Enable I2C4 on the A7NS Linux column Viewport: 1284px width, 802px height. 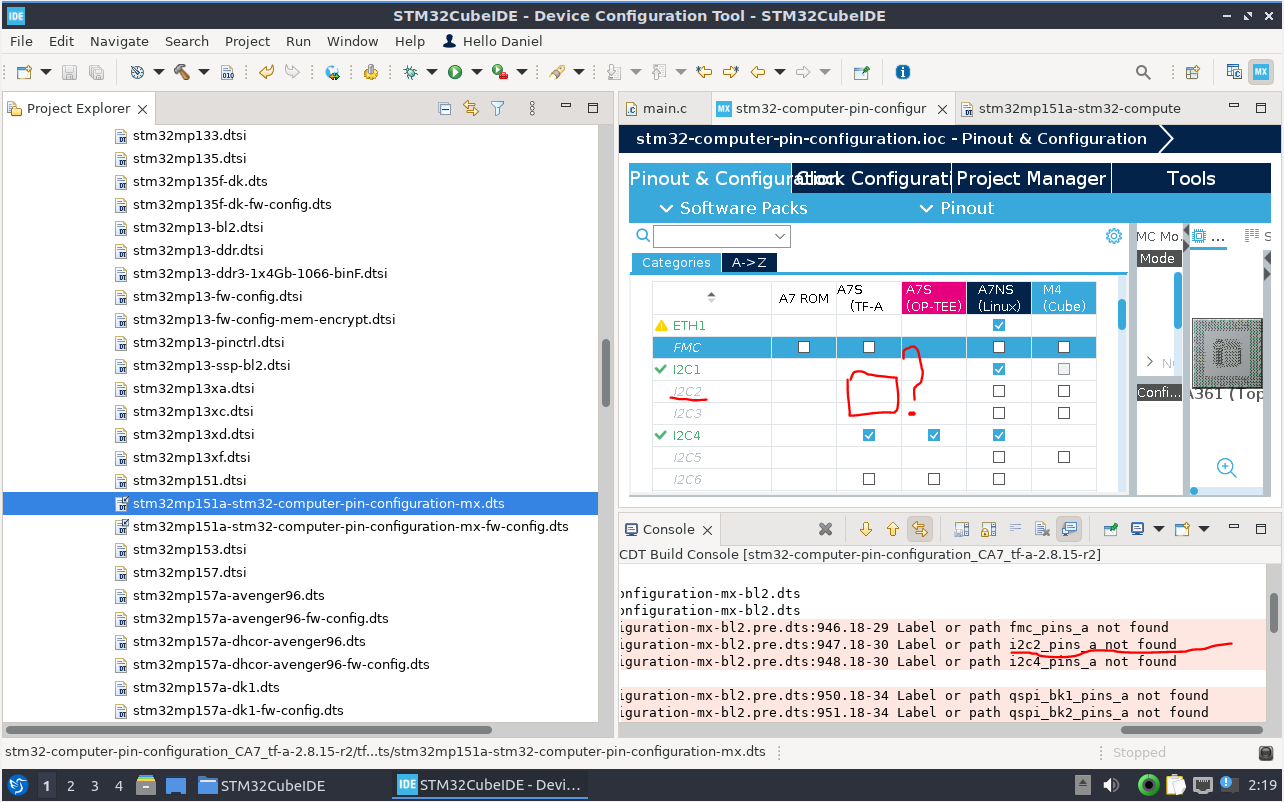pyautogui.click(x=998, y=434)
